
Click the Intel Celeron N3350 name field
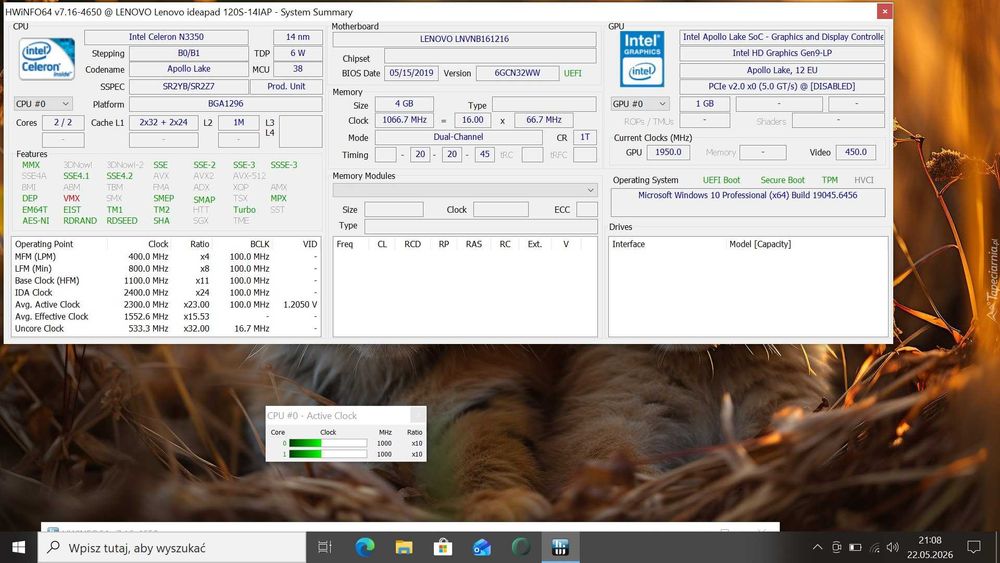[x=166, y=37]
